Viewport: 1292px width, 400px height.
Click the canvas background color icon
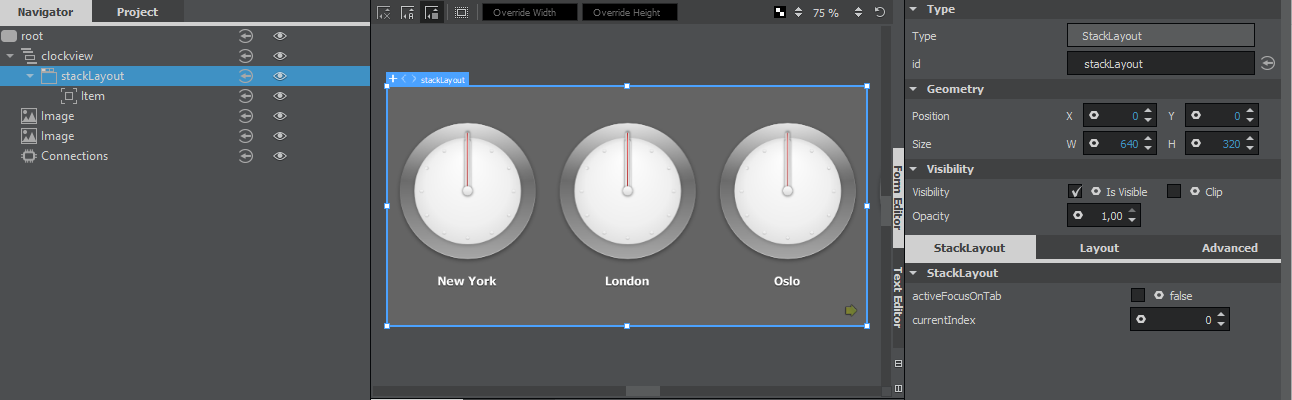(780, 13)
